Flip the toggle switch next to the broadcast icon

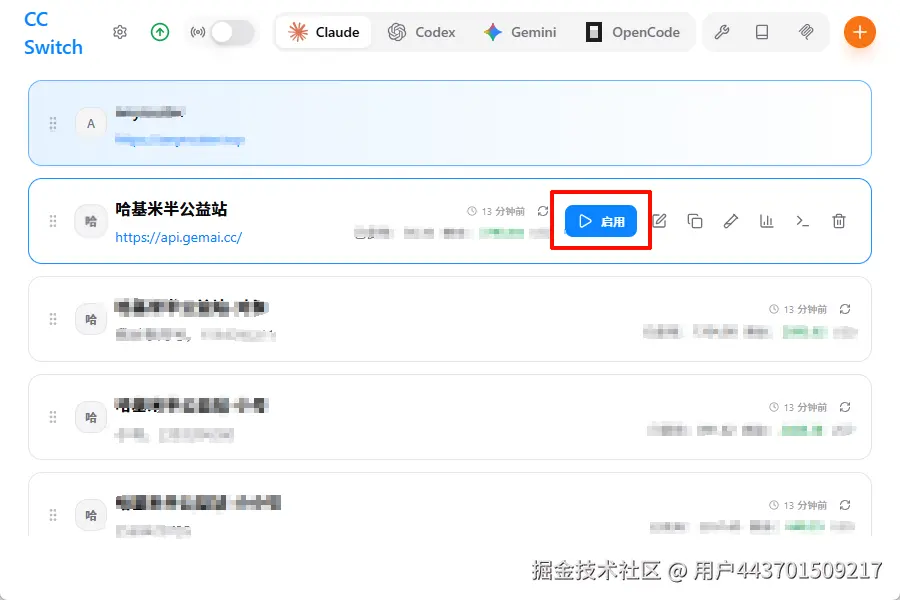pyautogui.click(x=232, y=31)
